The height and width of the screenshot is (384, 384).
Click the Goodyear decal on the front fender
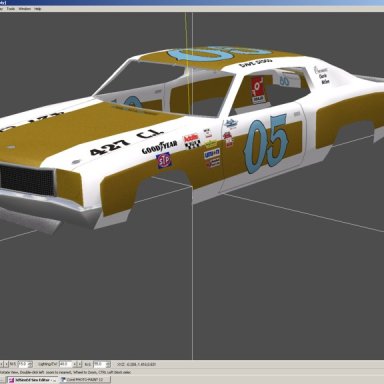(159, 147)
